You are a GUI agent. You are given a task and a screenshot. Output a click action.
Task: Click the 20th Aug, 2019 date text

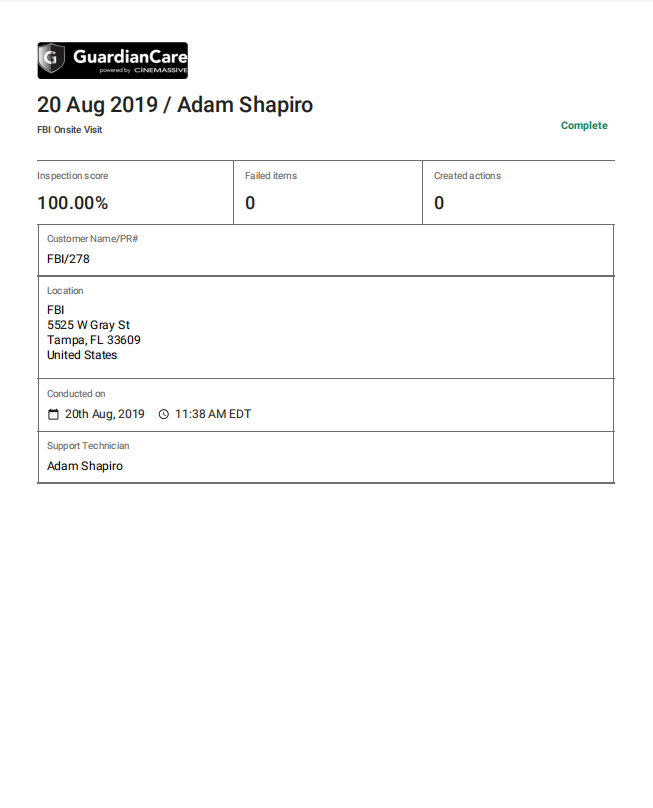click(x=105, y=414)
